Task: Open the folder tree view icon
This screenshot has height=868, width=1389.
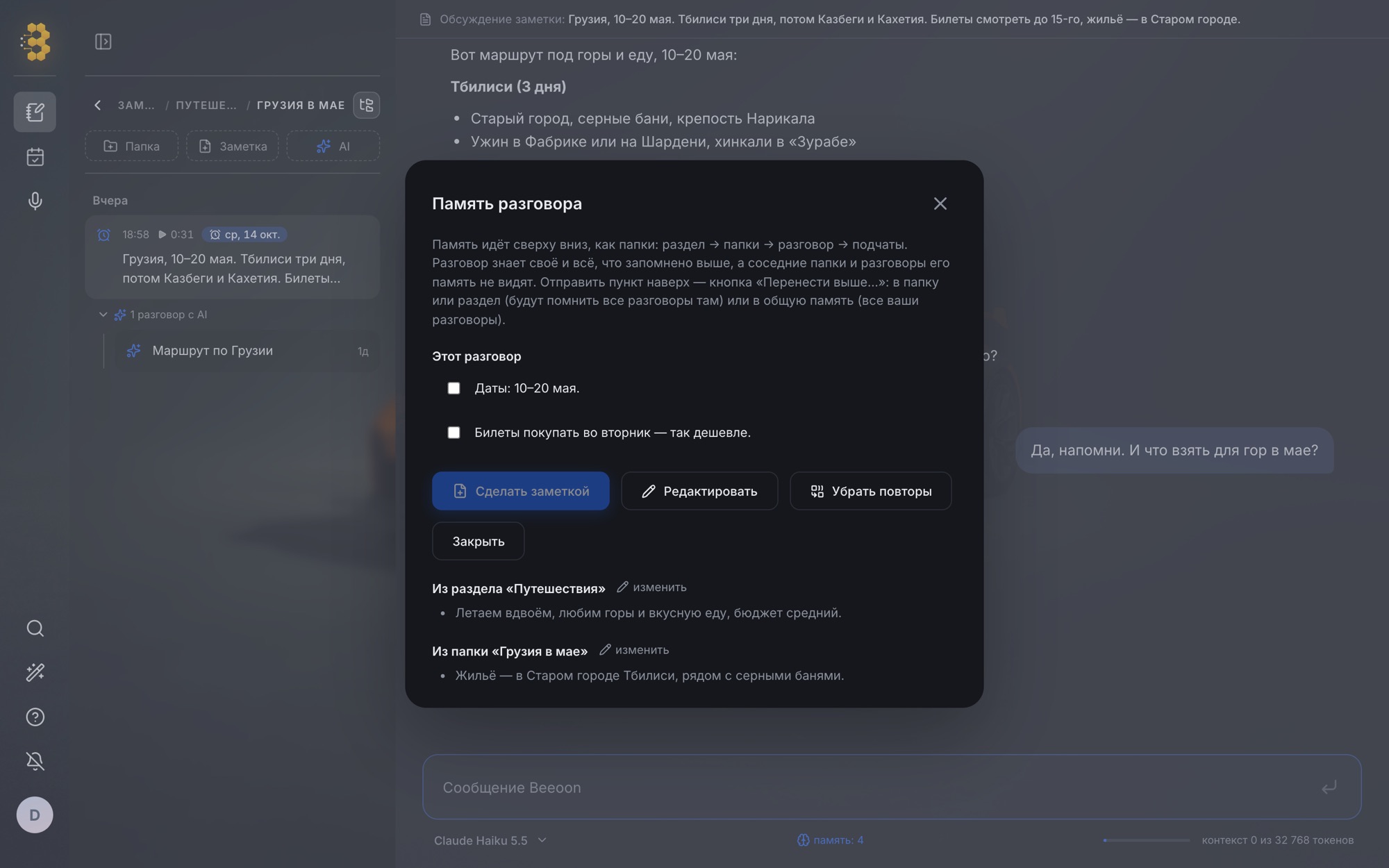Action: pos(367,105)
